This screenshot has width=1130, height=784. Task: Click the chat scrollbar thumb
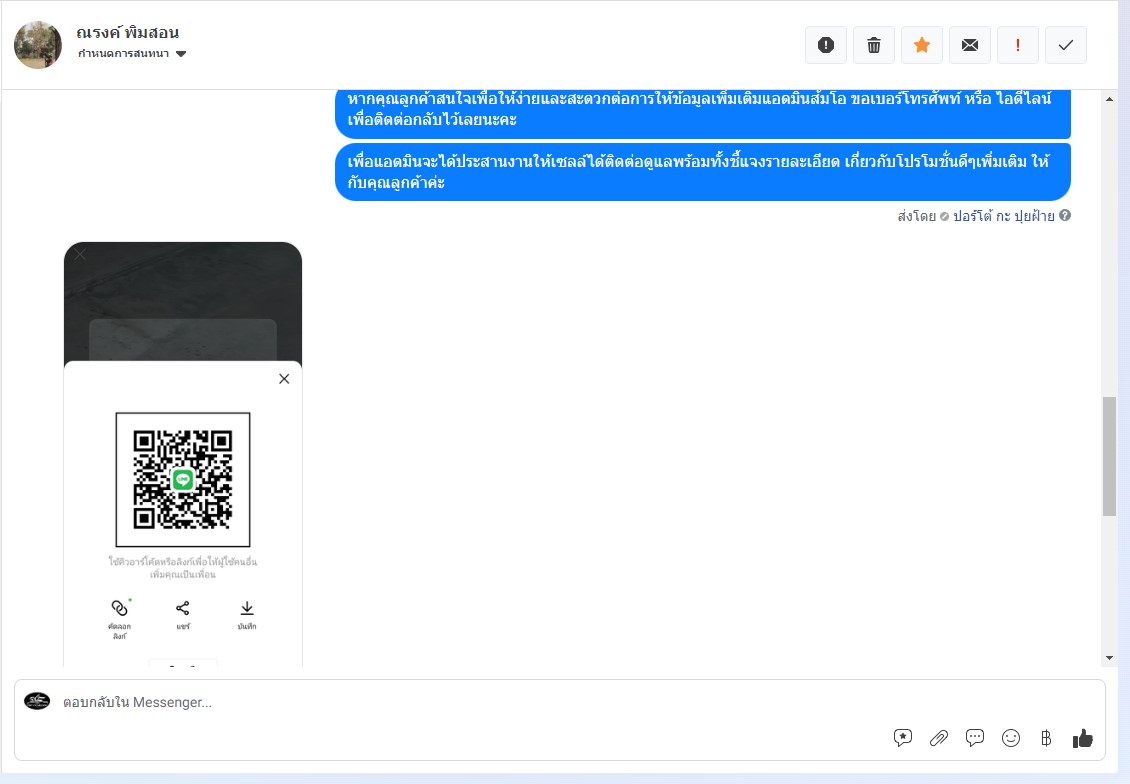[1109, 456]
